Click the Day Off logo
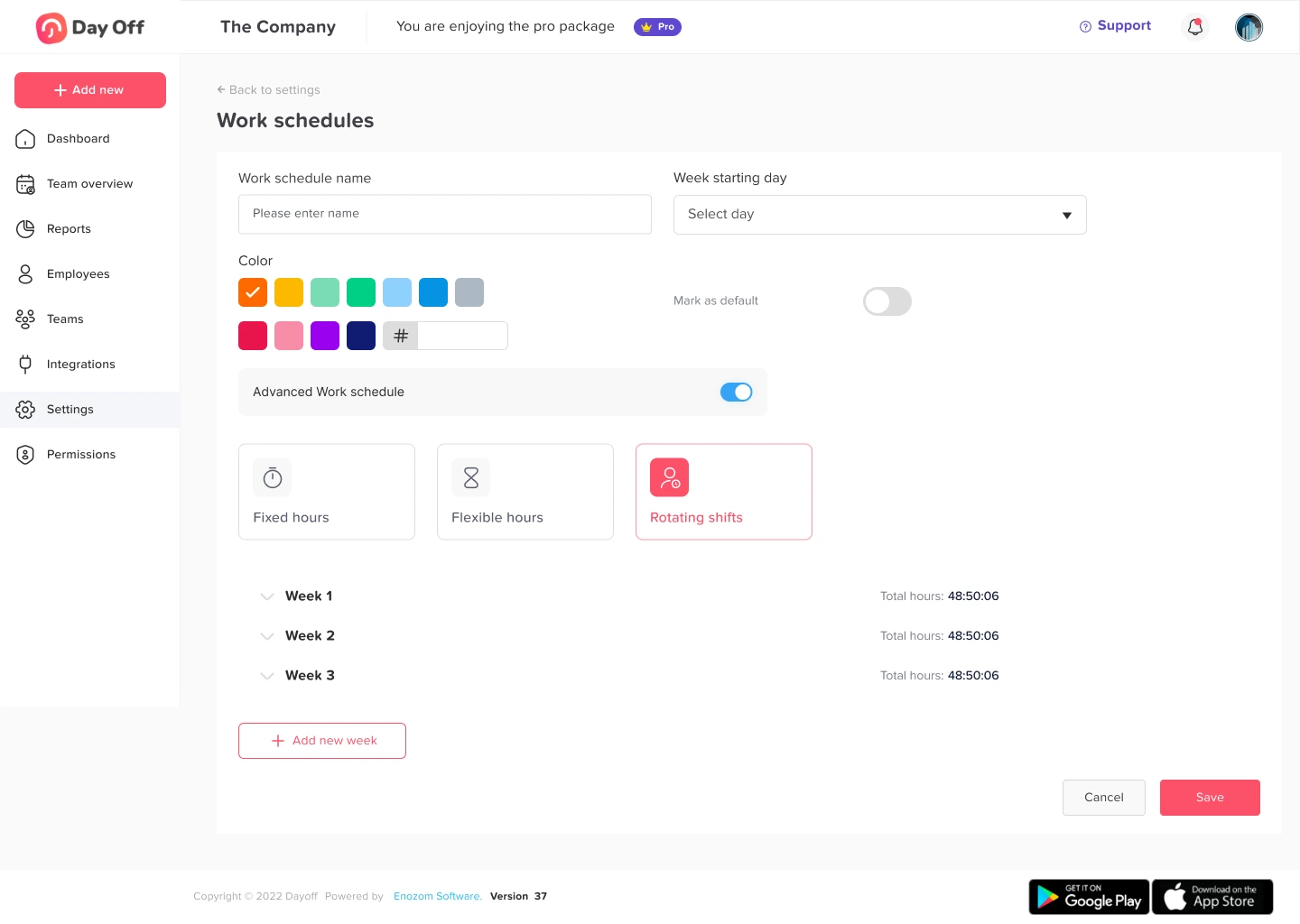The image size is (1300, 924). pyautogui.click(x=90, y=28)
